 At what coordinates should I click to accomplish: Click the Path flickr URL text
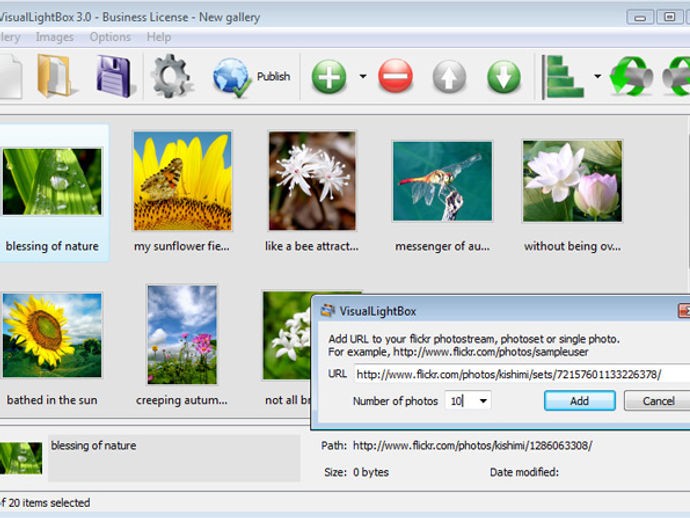point(473,445)
